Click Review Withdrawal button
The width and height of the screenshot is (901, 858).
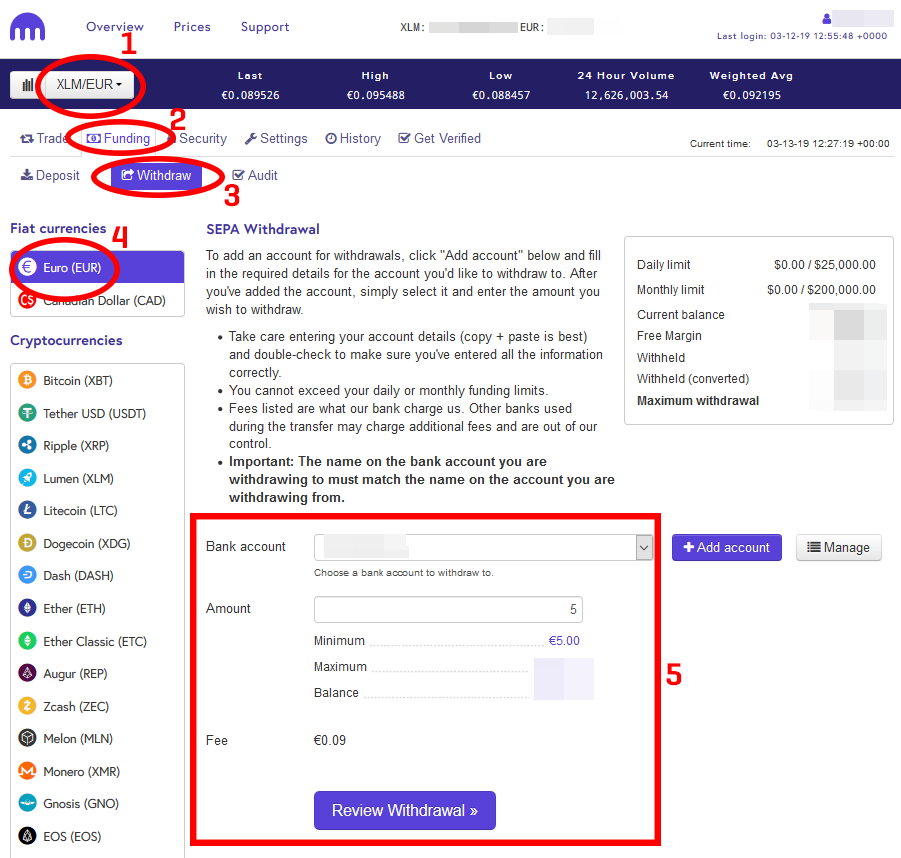(x=405, y=810)
